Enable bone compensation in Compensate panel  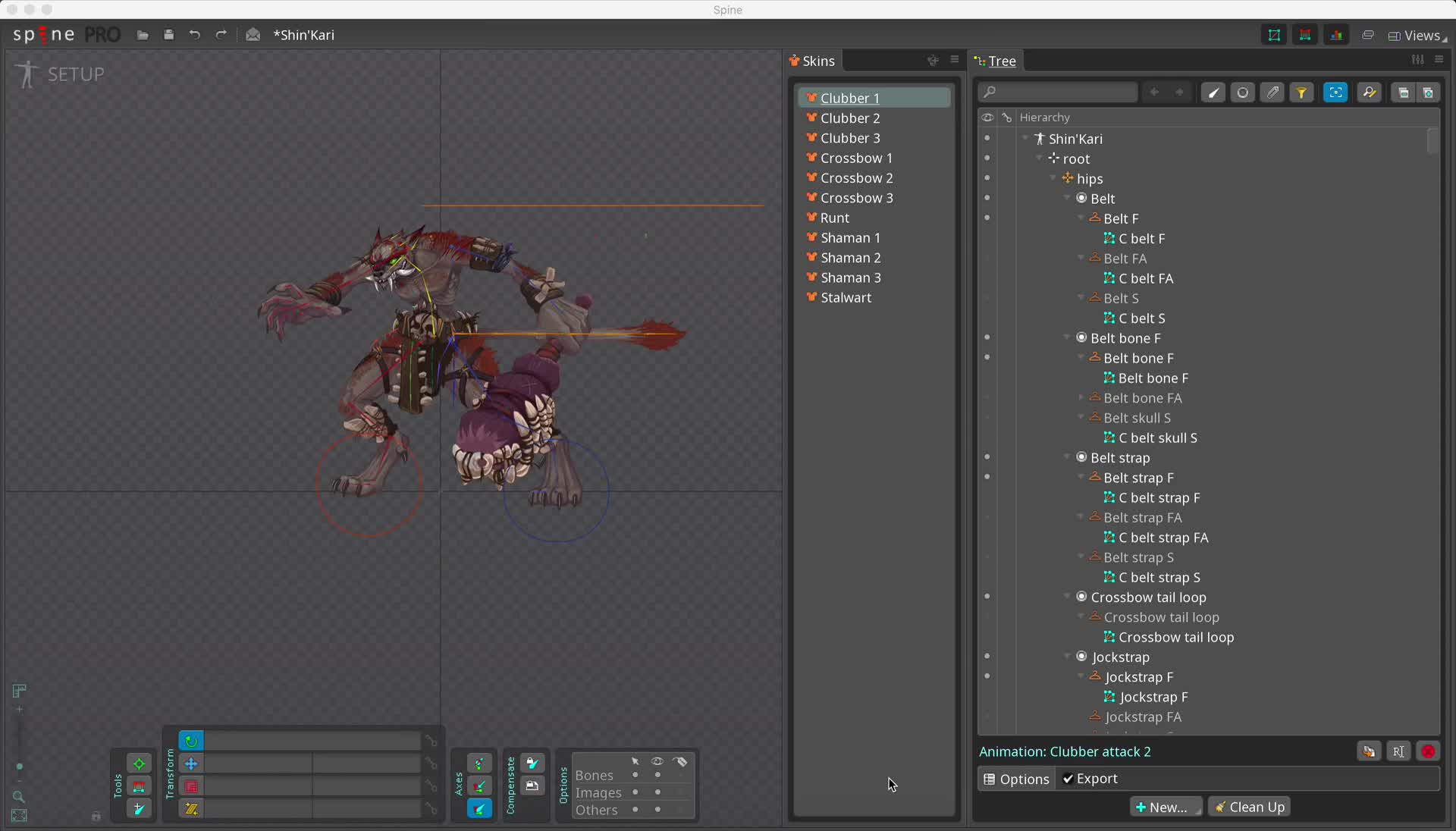click(x=532, y=764)
